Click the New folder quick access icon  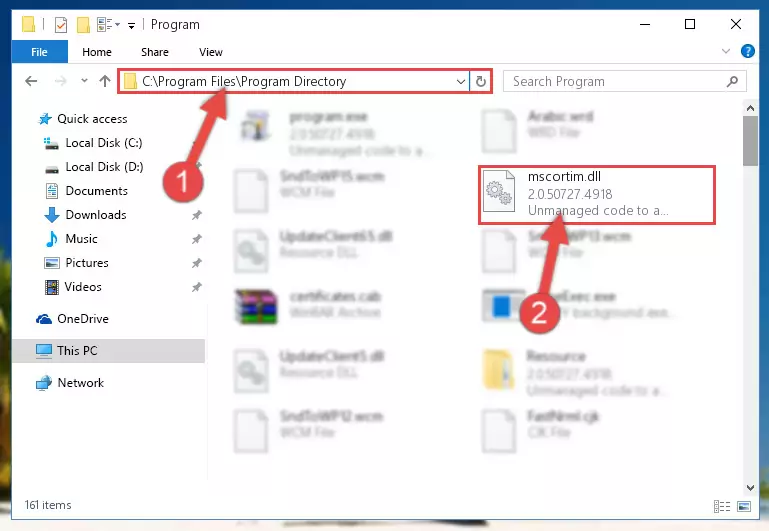coord(83,24)
